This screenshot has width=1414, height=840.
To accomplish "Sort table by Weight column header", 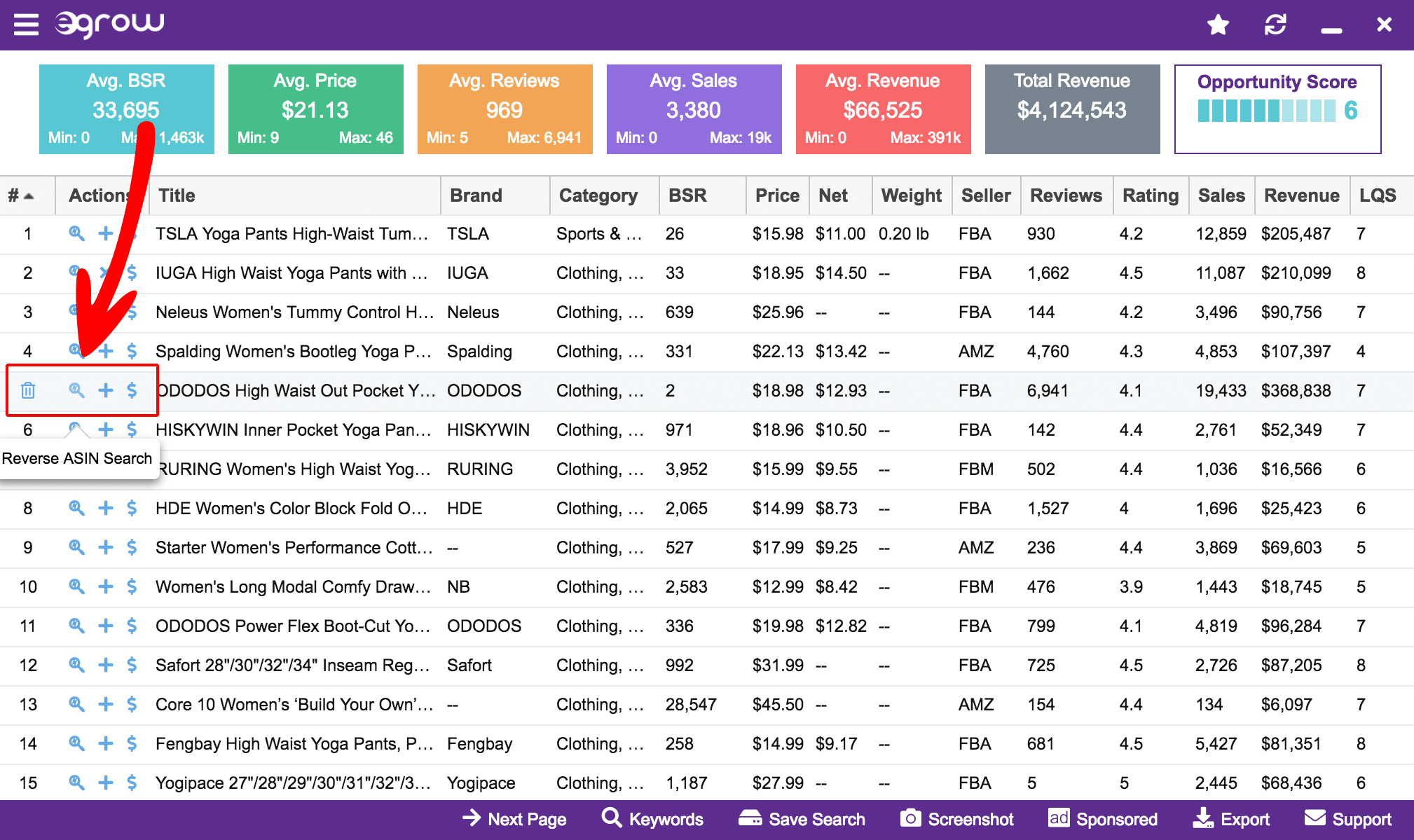I will (911, 195).
